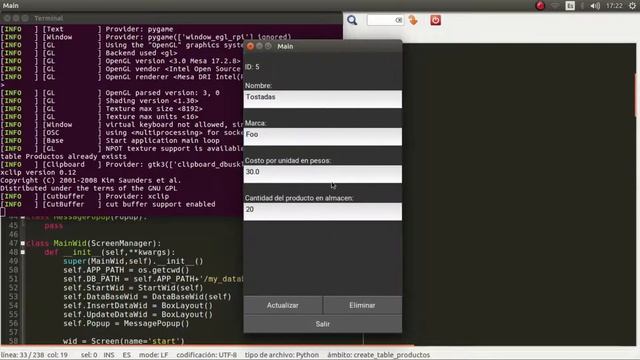Click the Terminal window title text
640x360 pixels.
[49, 18]
